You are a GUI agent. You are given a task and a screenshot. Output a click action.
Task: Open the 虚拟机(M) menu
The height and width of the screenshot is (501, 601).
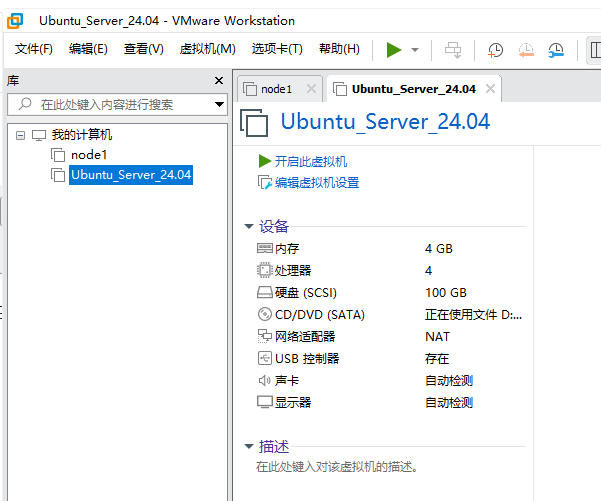207,49
